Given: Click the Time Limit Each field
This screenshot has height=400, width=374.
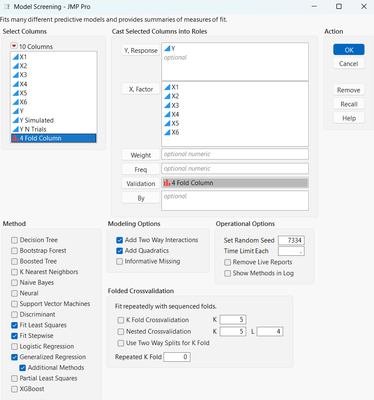Looking at the screenshot, I should click(291, 251).
